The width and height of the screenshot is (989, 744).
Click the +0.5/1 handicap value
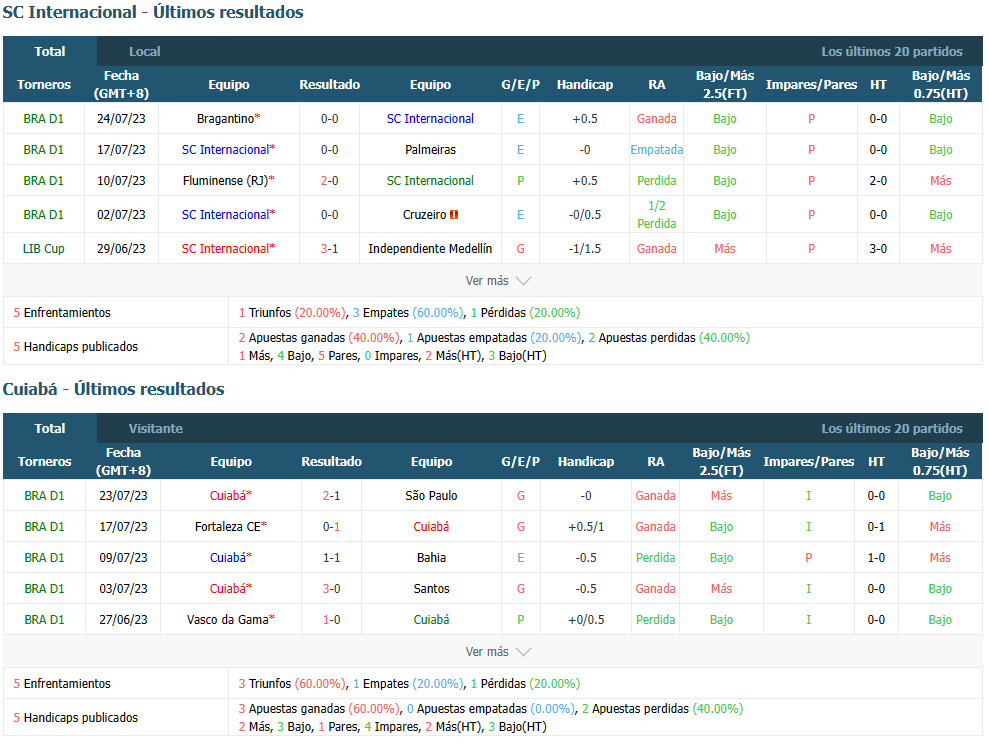(586, 527)
